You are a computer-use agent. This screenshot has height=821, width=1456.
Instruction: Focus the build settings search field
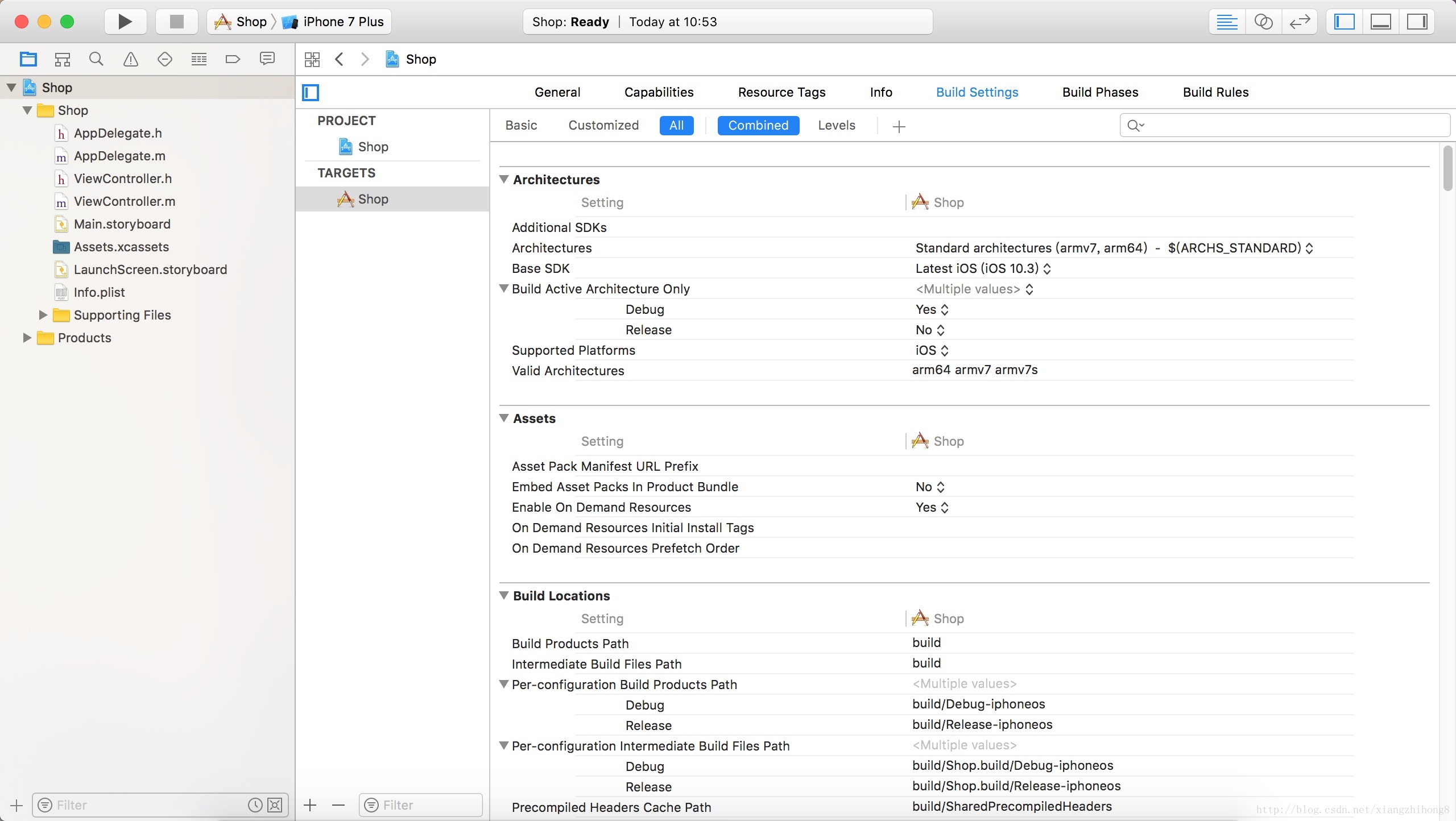tap(1284, 125)
